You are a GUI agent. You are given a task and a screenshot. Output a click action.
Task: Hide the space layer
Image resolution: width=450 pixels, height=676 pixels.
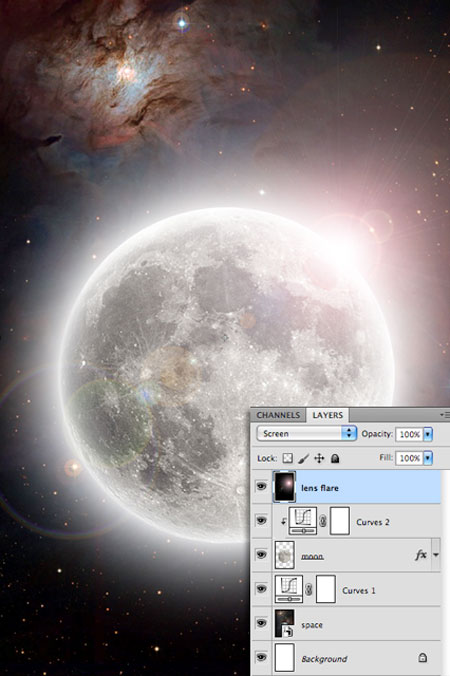pyautogui.click(x=261, y=623)
